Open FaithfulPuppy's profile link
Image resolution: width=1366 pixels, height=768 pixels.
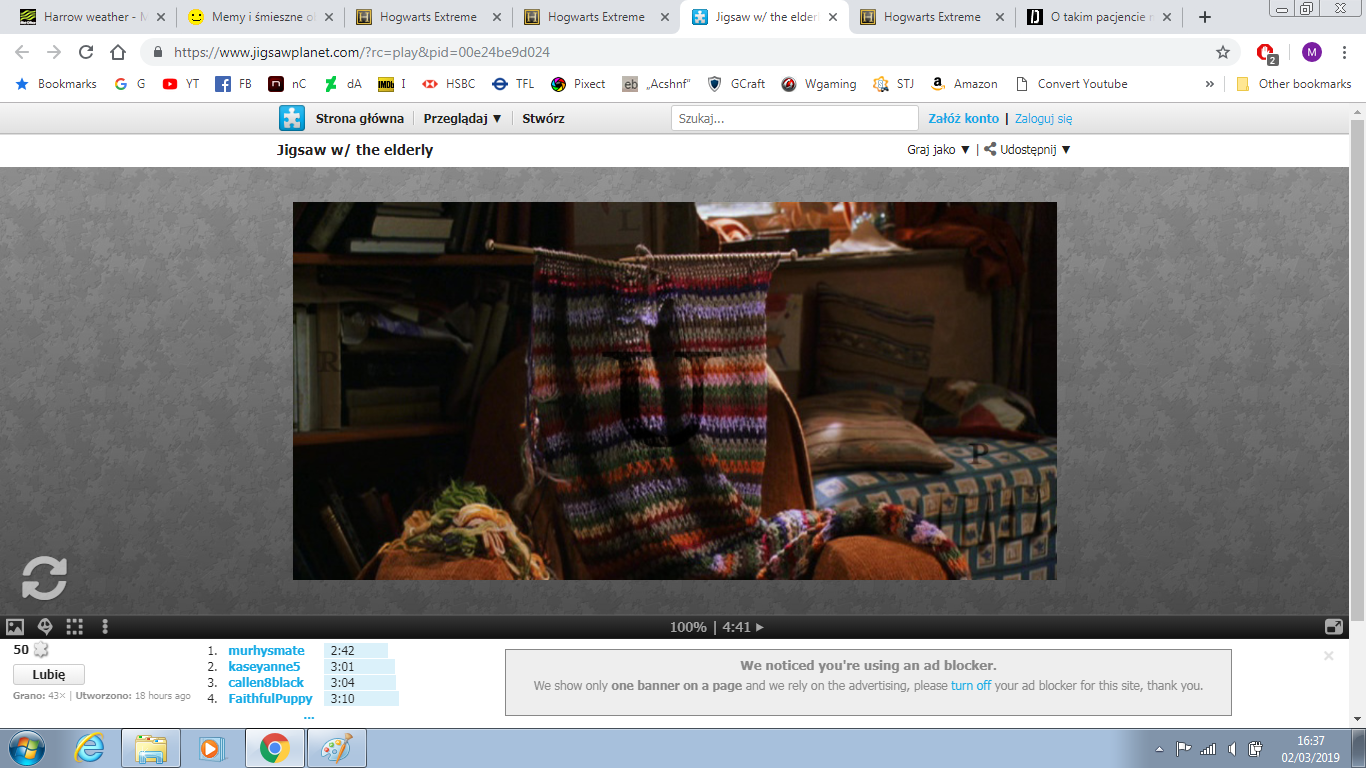click(270, 698)
